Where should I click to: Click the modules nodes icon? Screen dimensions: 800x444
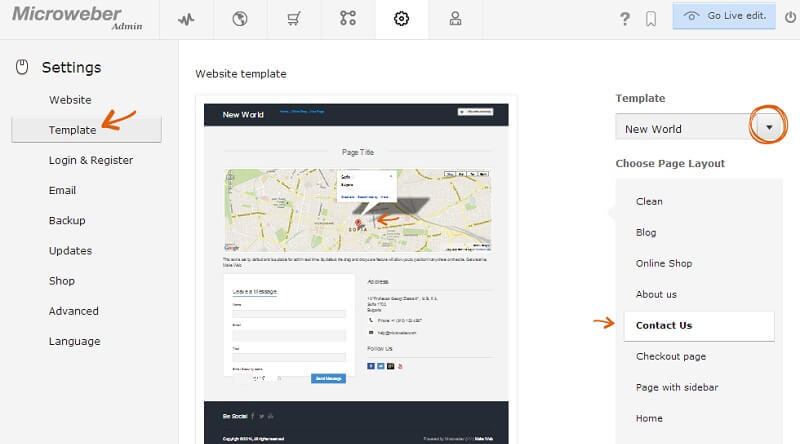point(348,19)
